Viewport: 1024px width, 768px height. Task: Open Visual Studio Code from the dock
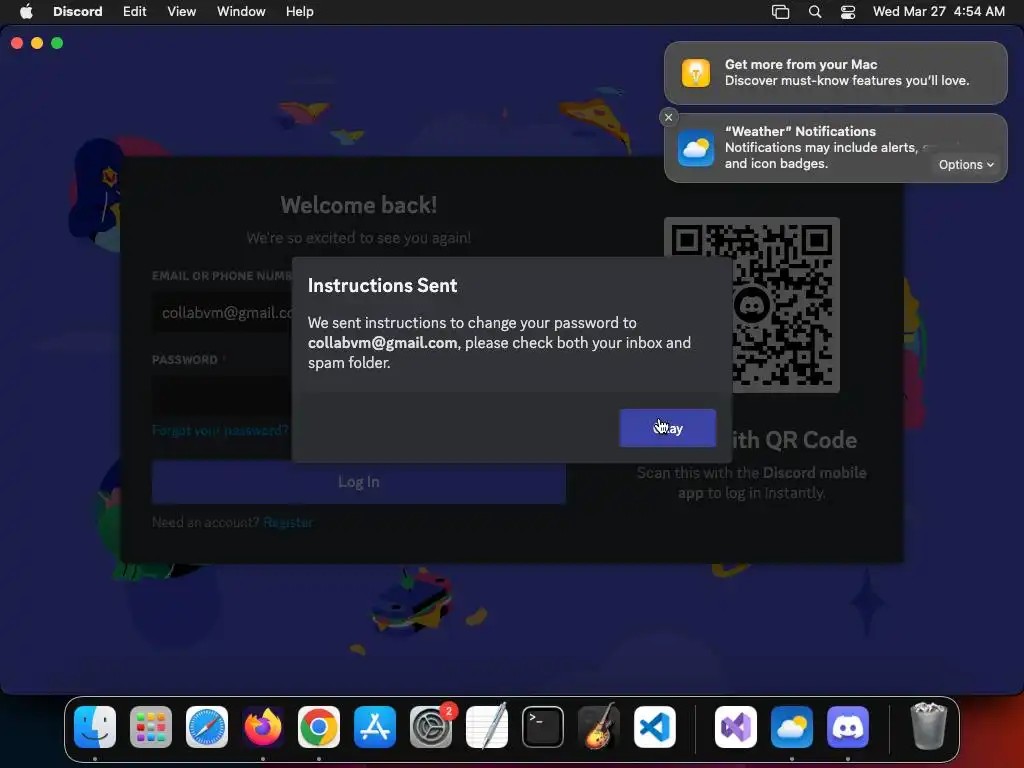(654, 727)
